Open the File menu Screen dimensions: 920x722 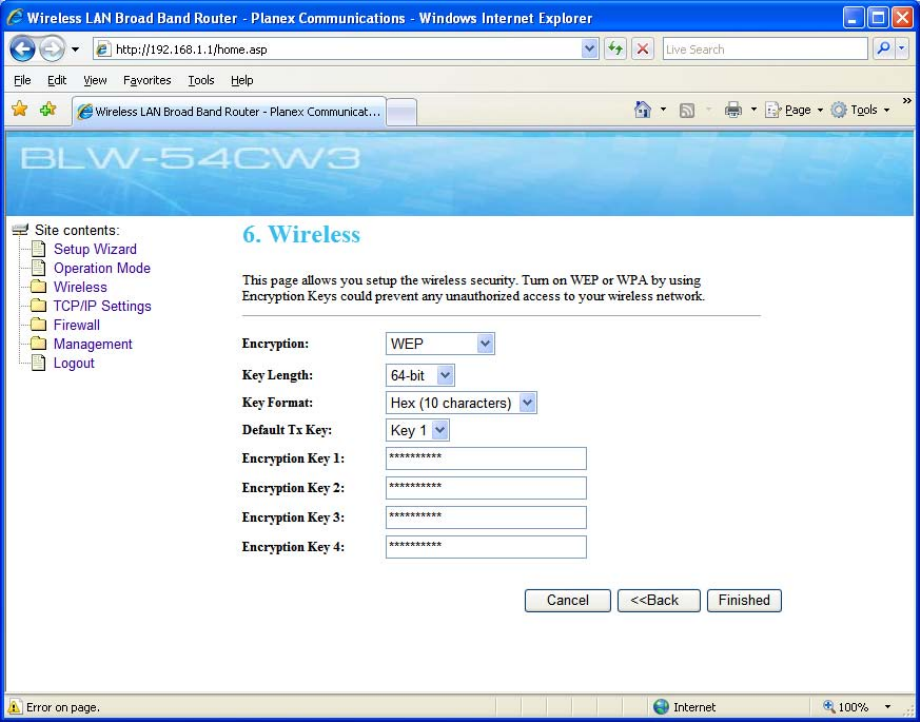point(22,80)
